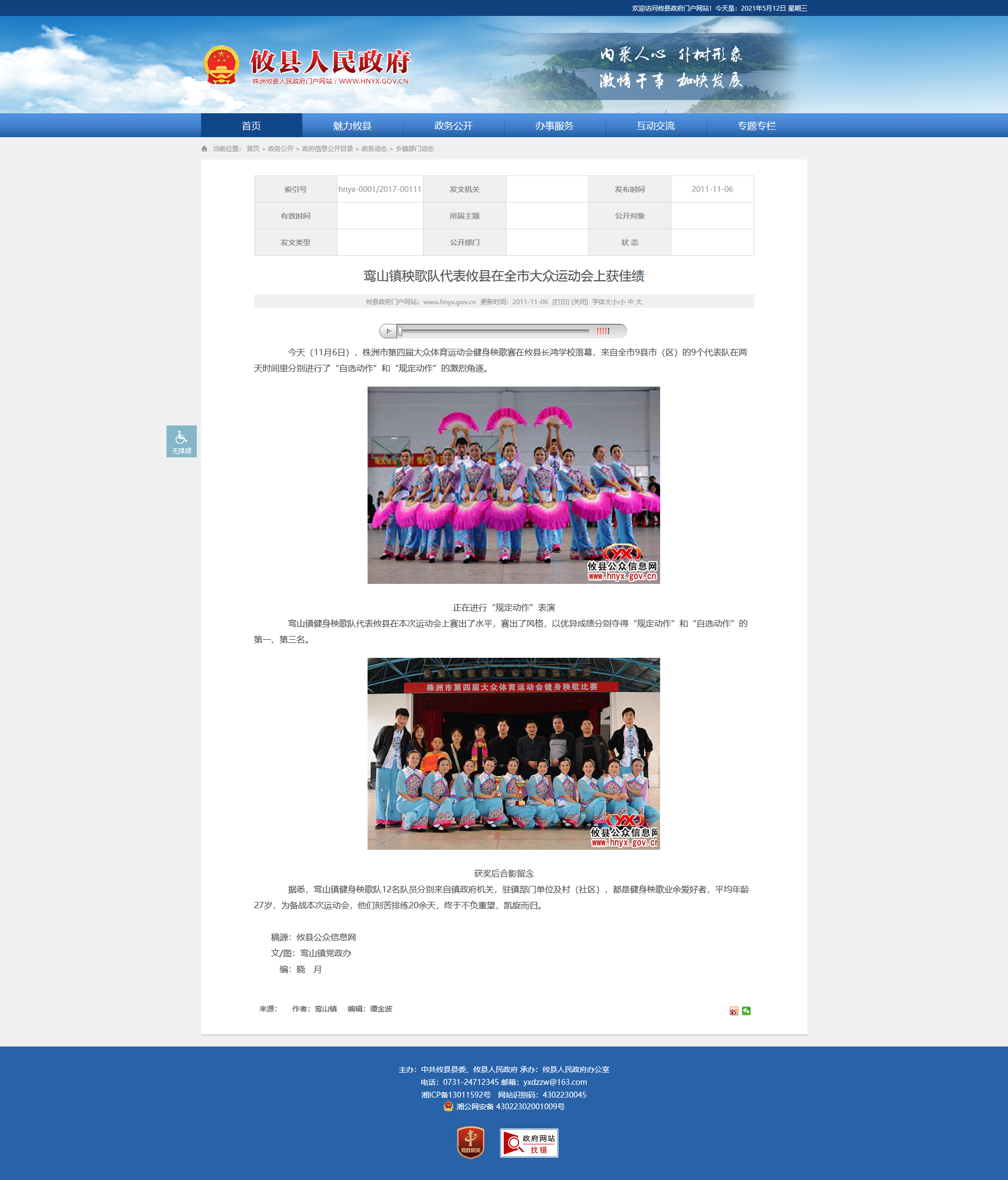1008x1180 pixels.
Task: Open the 魅力攸县 navigation tab
Action: click(x=352, y=125)
